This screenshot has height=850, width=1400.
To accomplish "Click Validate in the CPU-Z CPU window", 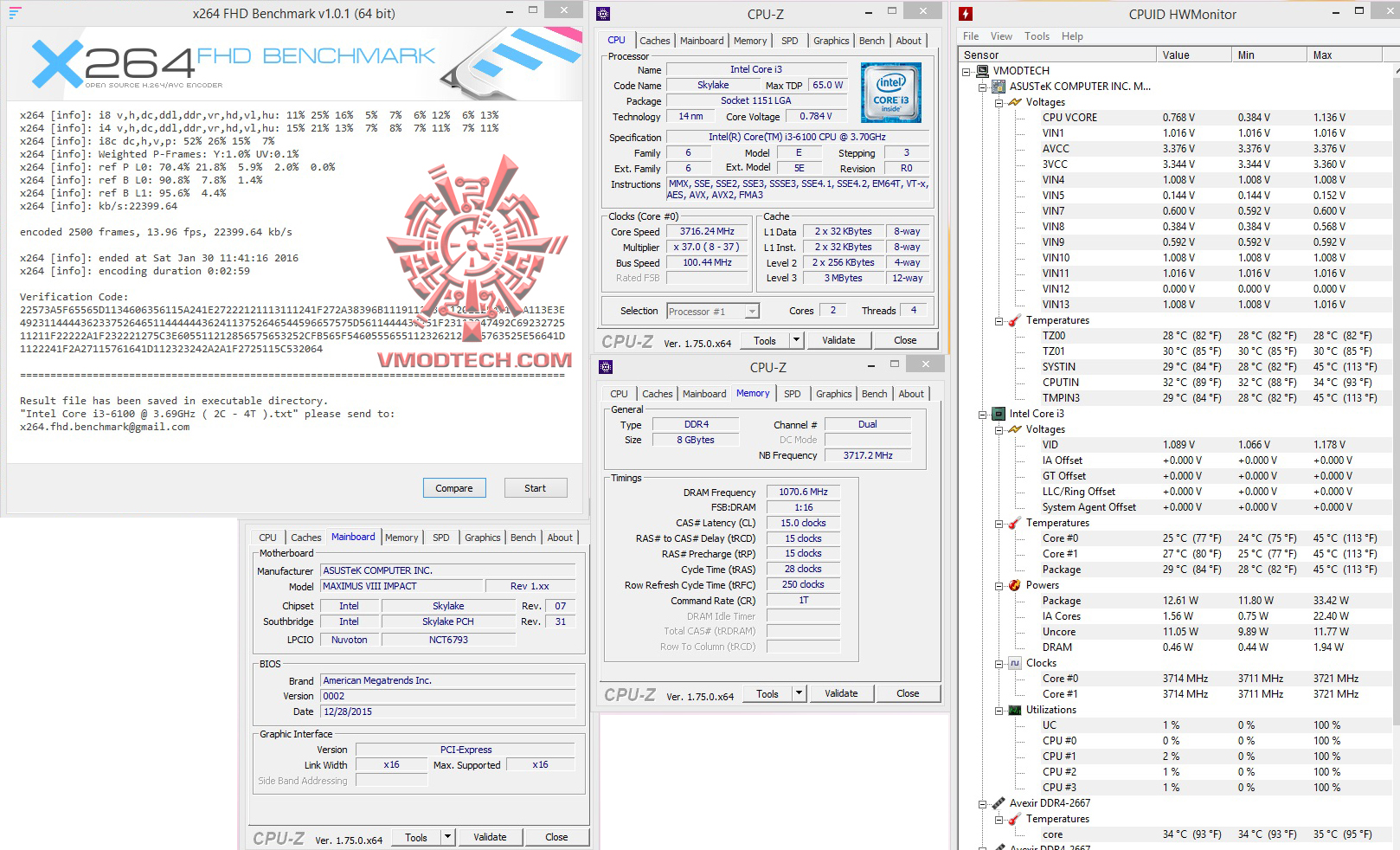I will 838,340.
